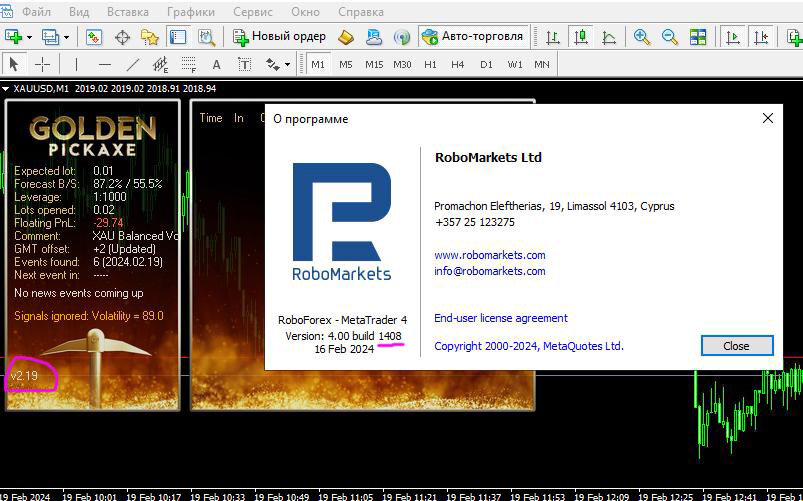Select the M1 timeframe

318,65
